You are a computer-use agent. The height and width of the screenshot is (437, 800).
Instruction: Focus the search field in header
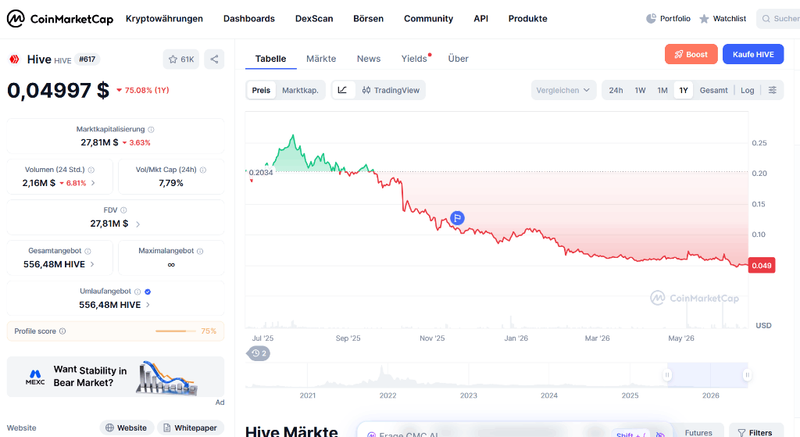tap(779, 19)
